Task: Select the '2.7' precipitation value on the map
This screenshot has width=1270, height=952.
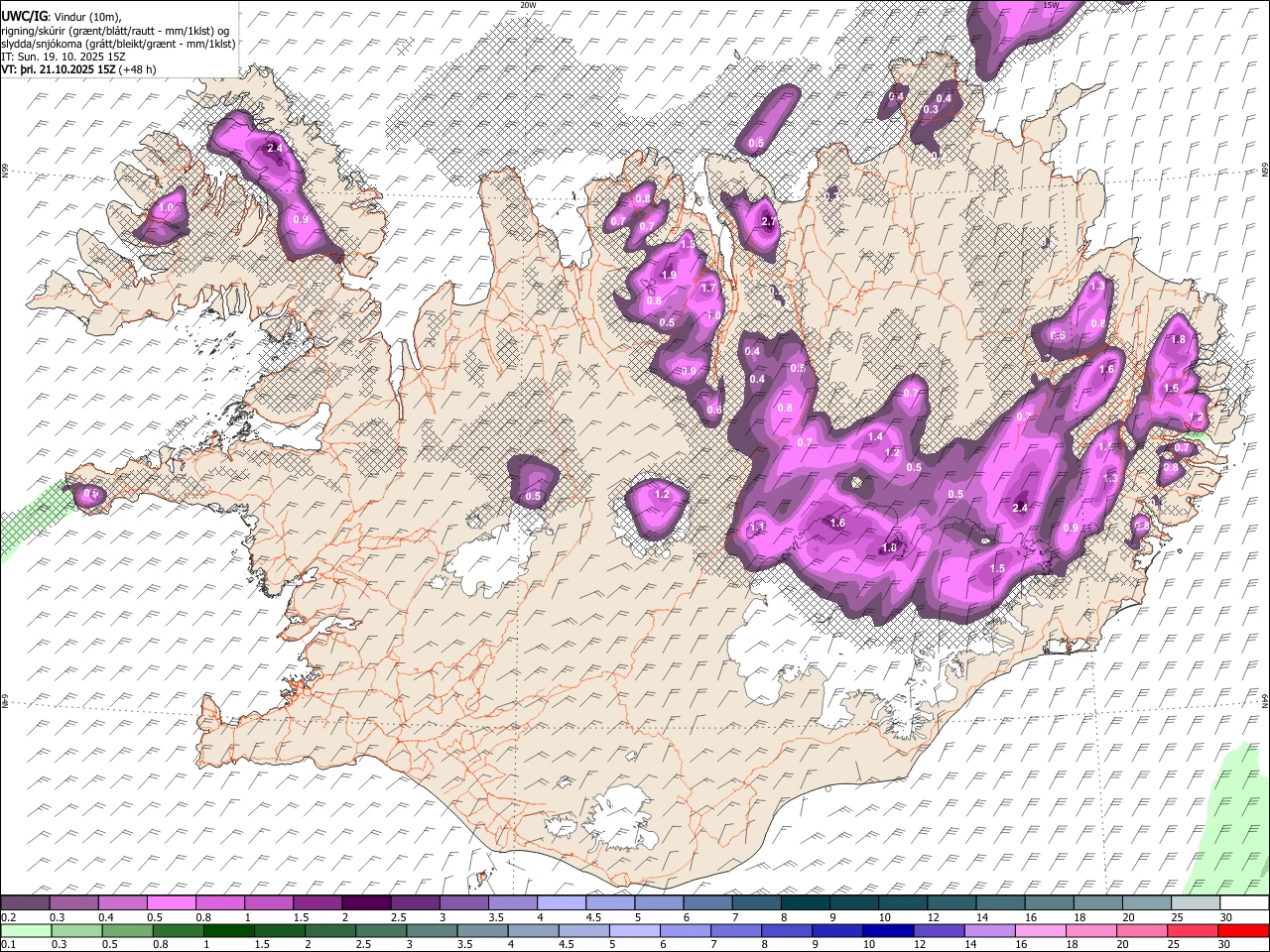Action: tap(768, 222)
